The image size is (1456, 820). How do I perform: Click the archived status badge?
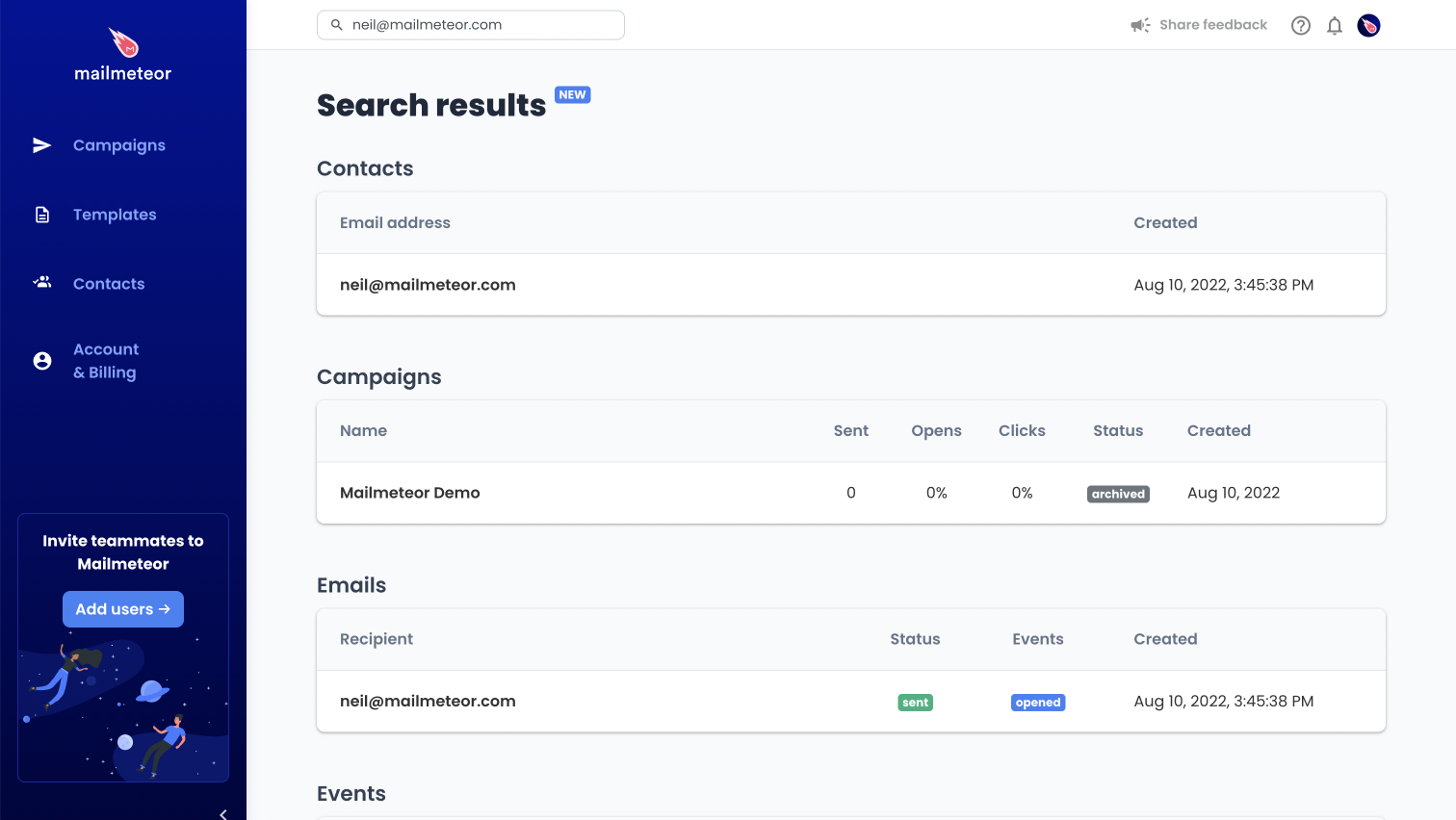click(1118, 494)
